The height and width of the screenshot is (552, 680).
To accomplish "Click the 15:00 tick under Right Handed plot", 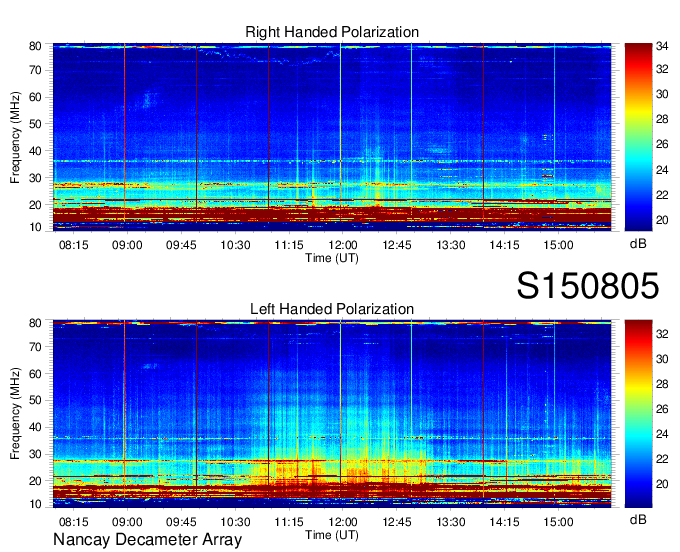I will pos(559,245).
